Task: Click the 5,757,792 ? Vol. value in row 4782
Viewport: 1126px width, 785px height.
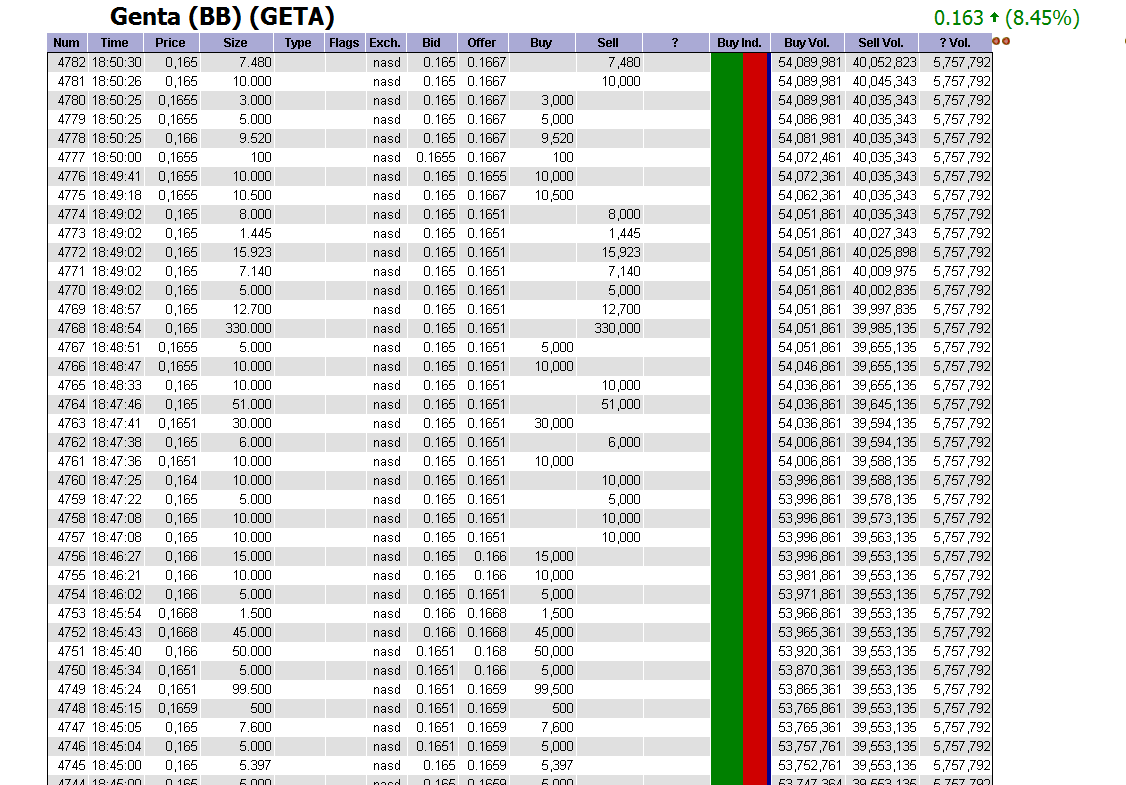Action: (962, 62)
